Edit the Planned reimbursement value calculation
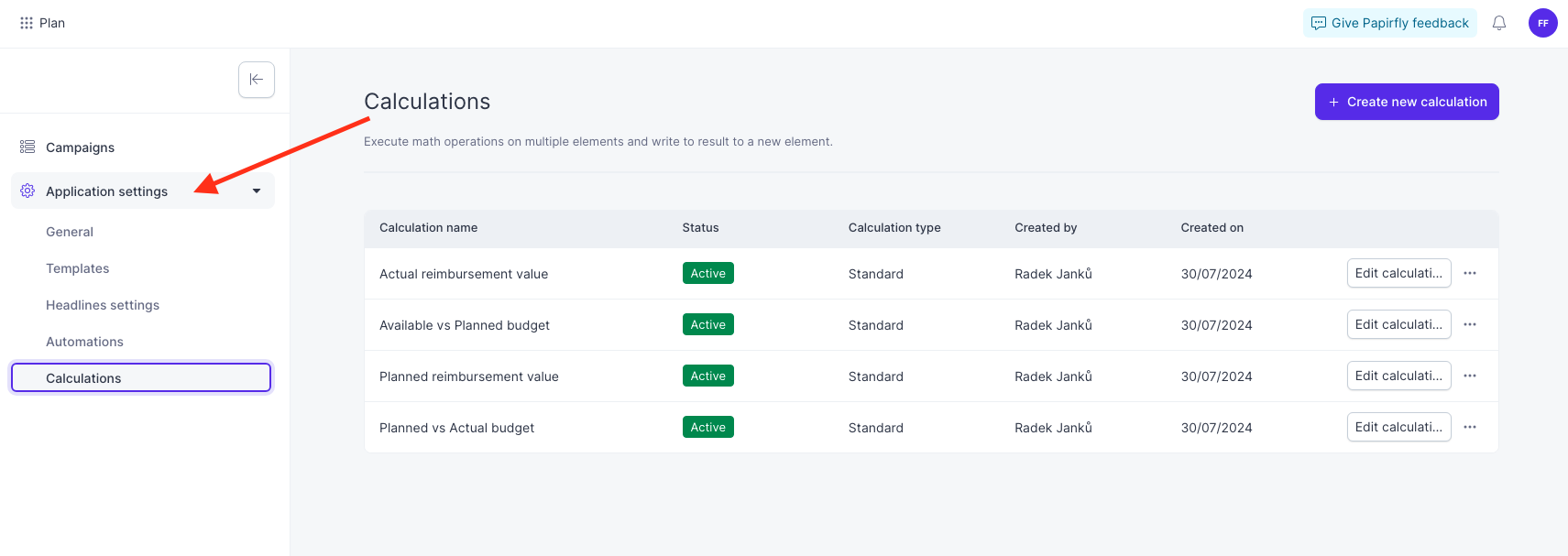The width and height of the screenshot is (1568, 556). pyautogui.click(x=1398, y=376)
